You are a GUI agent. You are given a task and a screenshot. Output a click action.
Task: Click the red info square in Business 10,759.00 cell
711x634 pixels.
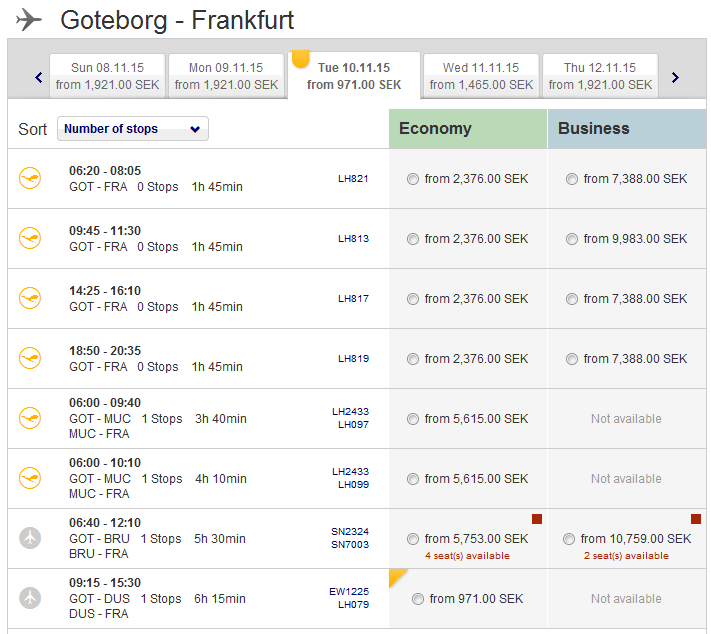(696, 519)
